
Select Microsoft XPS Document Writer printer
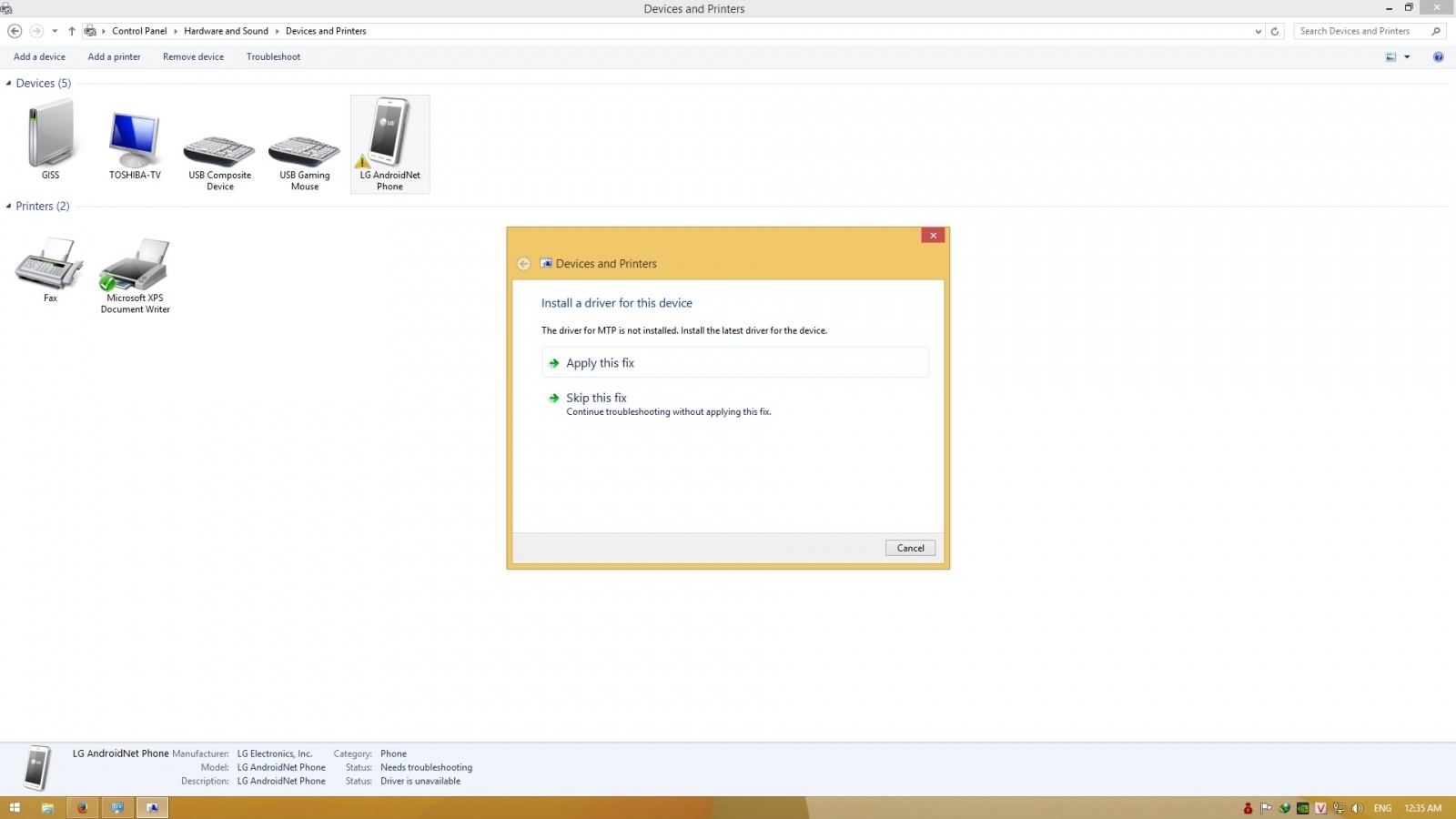(135, 266)
